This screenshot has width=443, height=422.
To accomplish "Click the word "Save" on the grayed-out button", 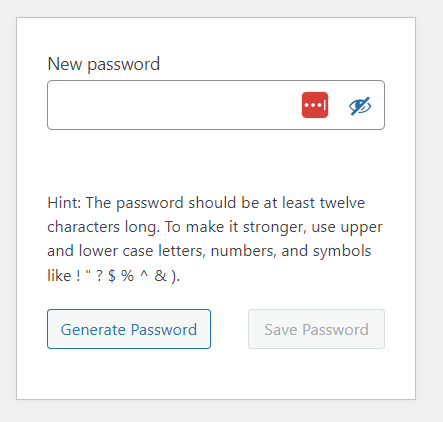I will [281, 330].
